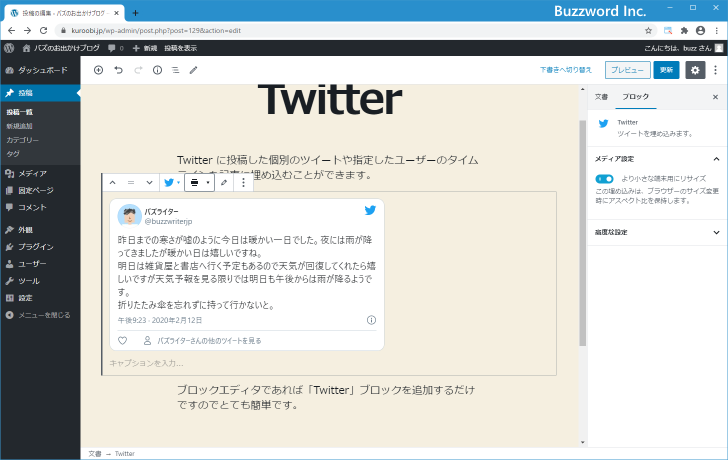Open 外観 menu
The width and height of the screenshot is (728, 460).
40,230
